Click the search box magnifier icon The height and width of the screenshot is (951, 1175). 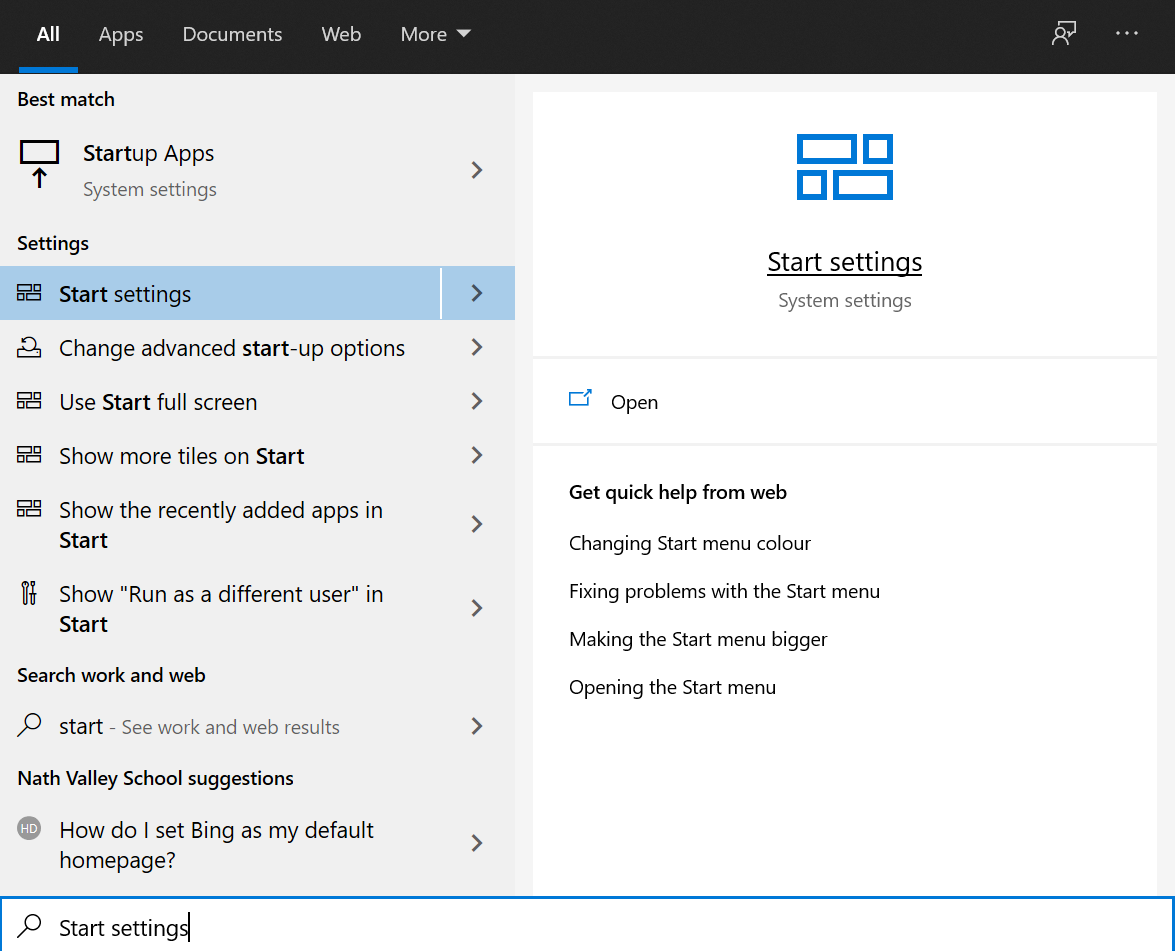point(29,926)
